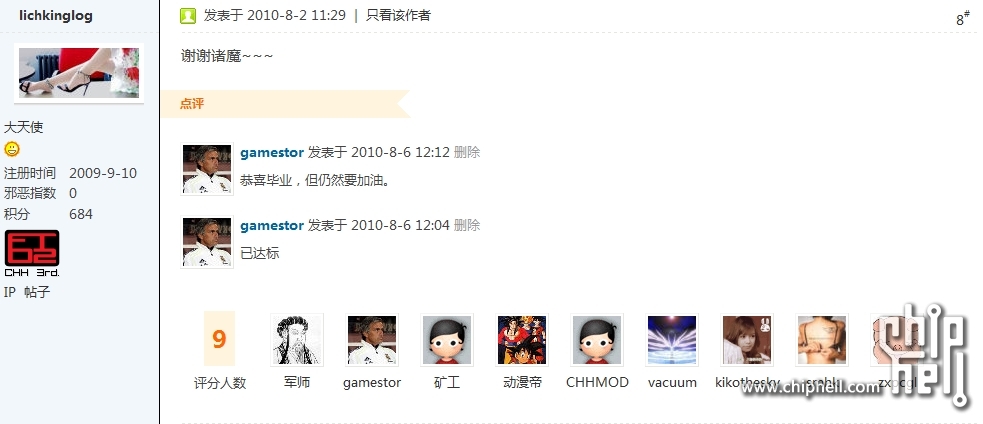Click the 8# floor number link
Viewport: 983px width, 424px height.
click(x=963, y=18)
